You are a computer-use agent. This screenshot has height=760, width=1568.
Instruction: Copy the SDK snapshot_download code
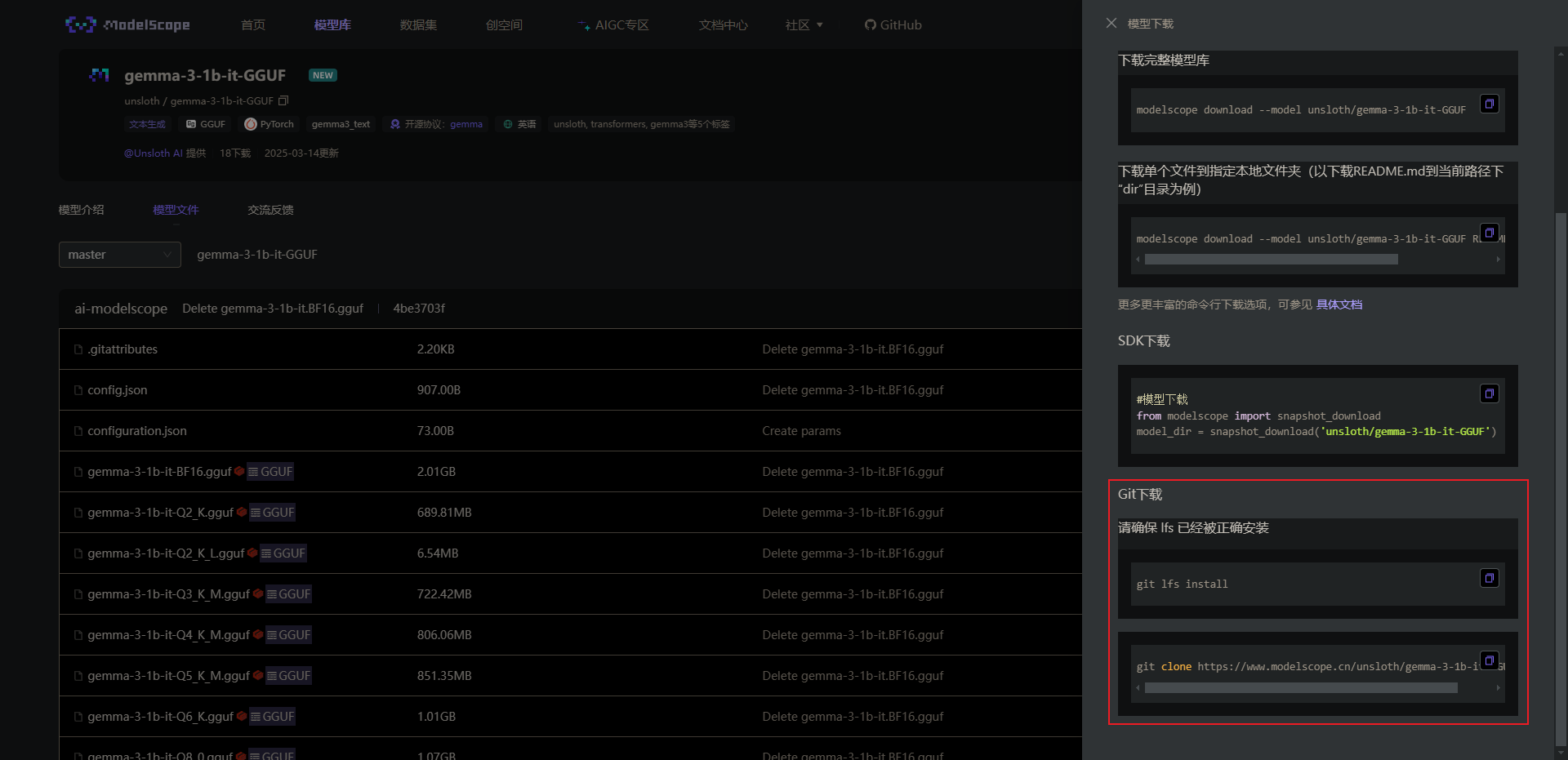pyautogui.click(x=1490, y=393)
